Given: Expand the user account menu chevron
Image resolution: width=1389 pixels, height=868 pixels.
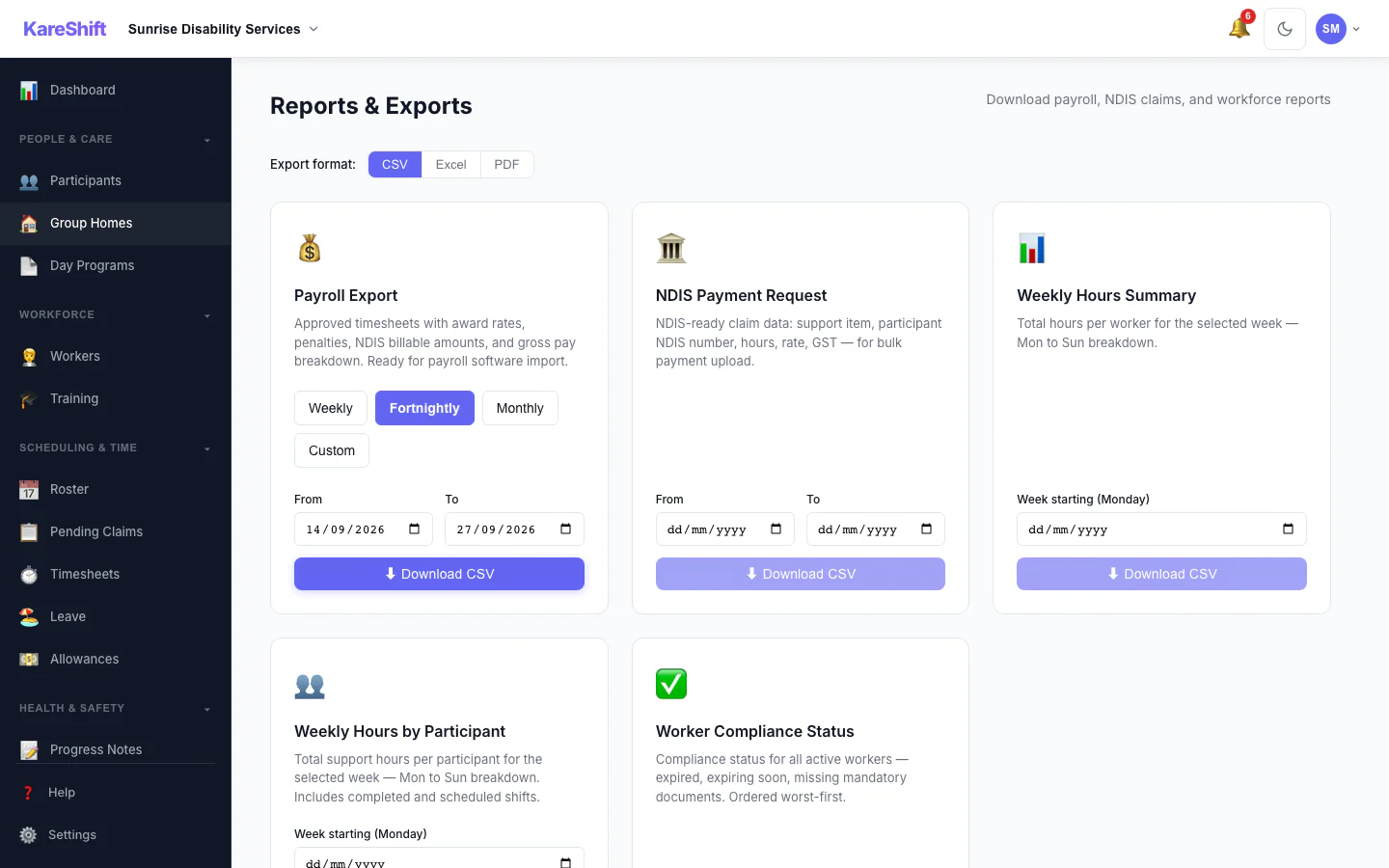Looking at the screenshot, I should (1356, 29).
